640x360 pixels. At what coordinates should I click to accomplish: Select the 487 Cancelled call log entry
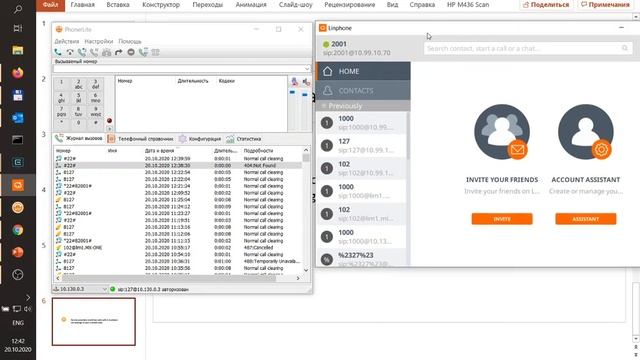pyautogui.click(x=178, y=247)
